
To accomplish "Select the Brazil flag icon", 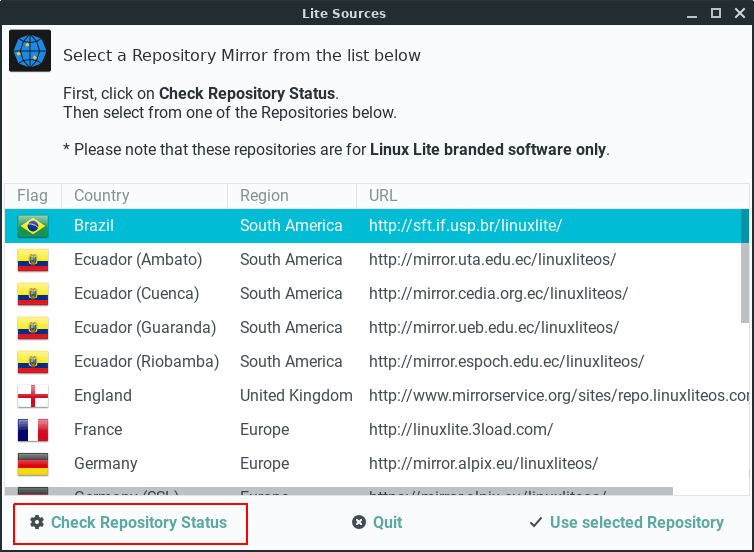I will [33, 226].
